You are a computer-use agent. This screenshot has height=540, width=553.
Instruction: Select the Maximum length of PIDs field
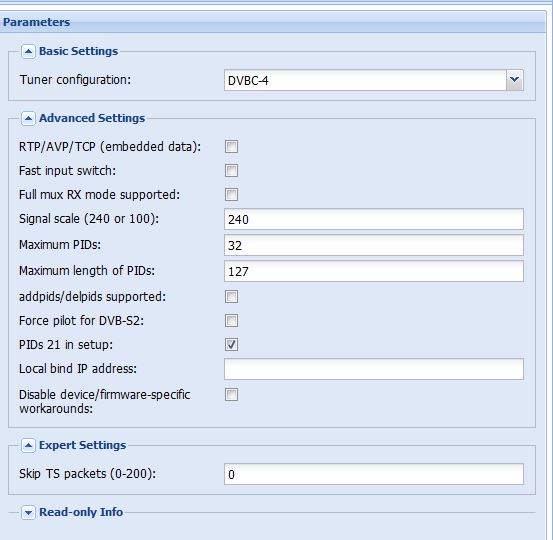[374, 271]
